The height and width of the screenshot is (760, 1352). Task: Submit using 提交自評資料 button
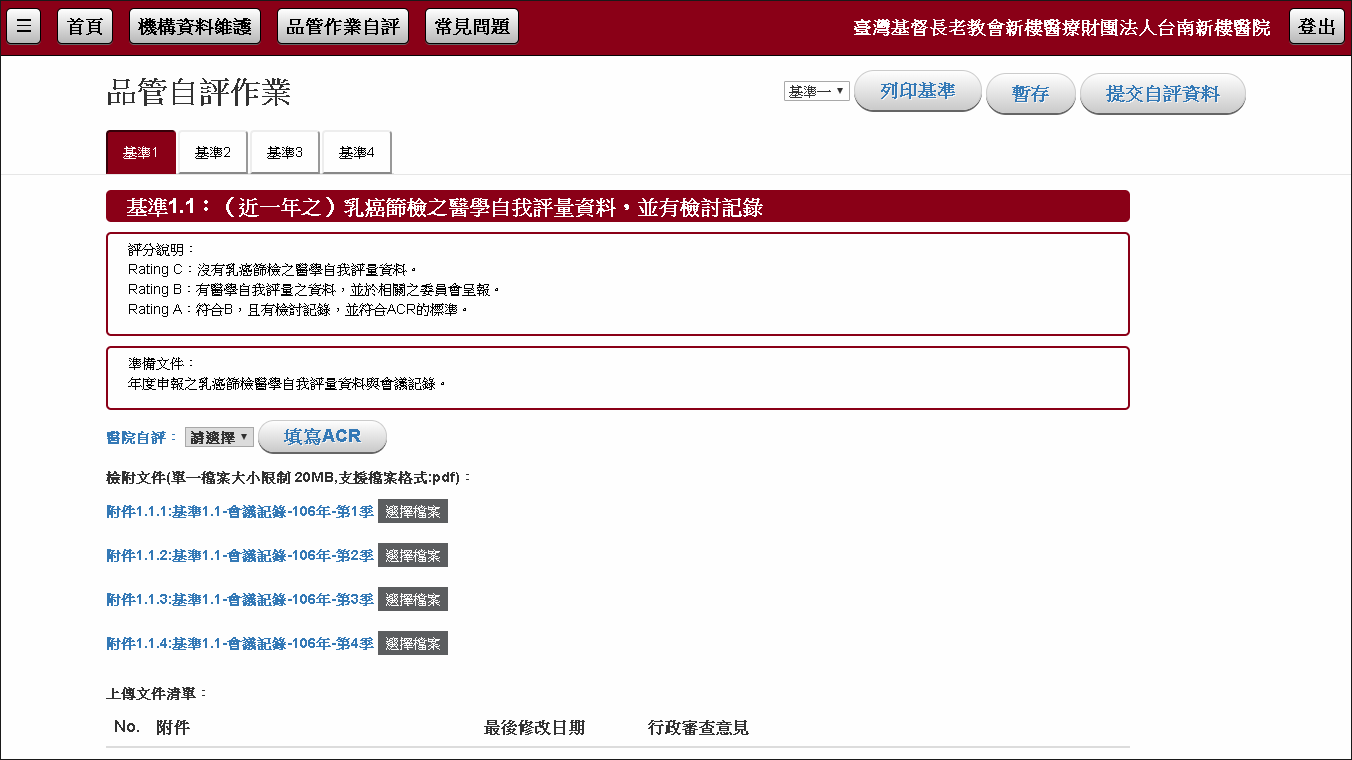[x=1162, y=94]
